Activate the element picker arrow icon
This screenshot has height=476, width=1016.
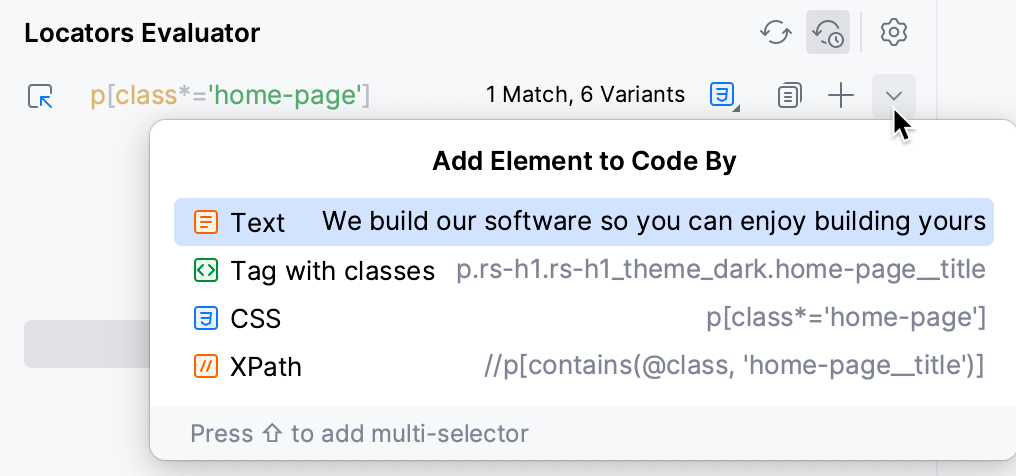[40, 96]
